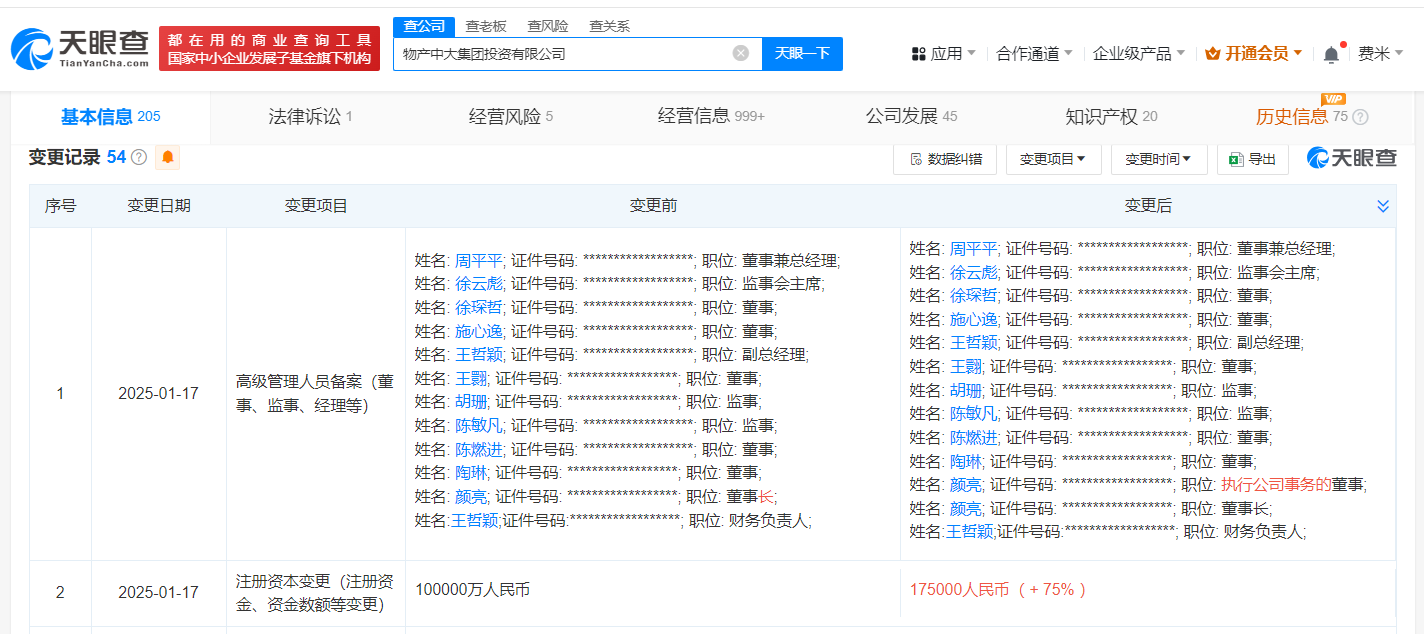Click the double-chevron icon in the 变更后 header
The width and height of the screenshot is (1424, 634).
1383,206
